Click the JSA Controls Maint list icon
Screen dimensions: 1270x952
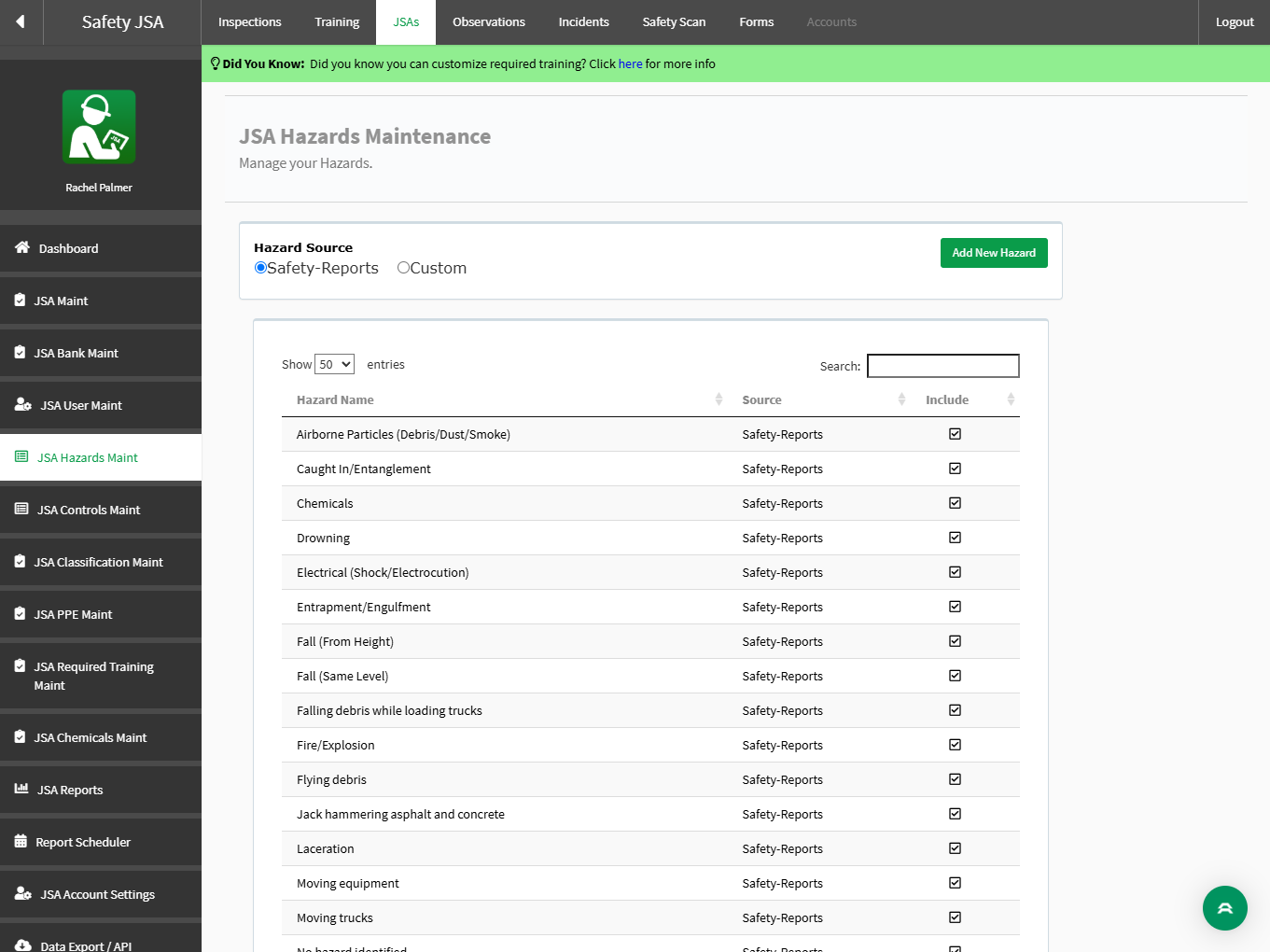coord(21,510)
